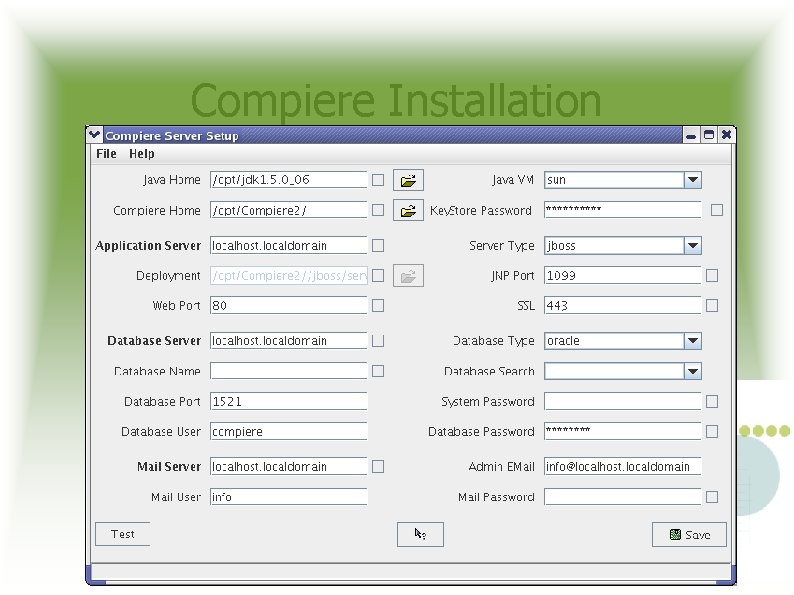Click the SSL field showing 443

pyautogui.click(x=623, y=305)
